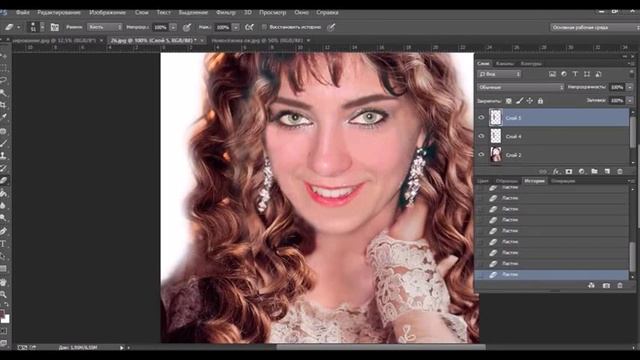Open the eraser Mode dropdown Кисть
Screen dimensions: 640x360
[105, 27]
